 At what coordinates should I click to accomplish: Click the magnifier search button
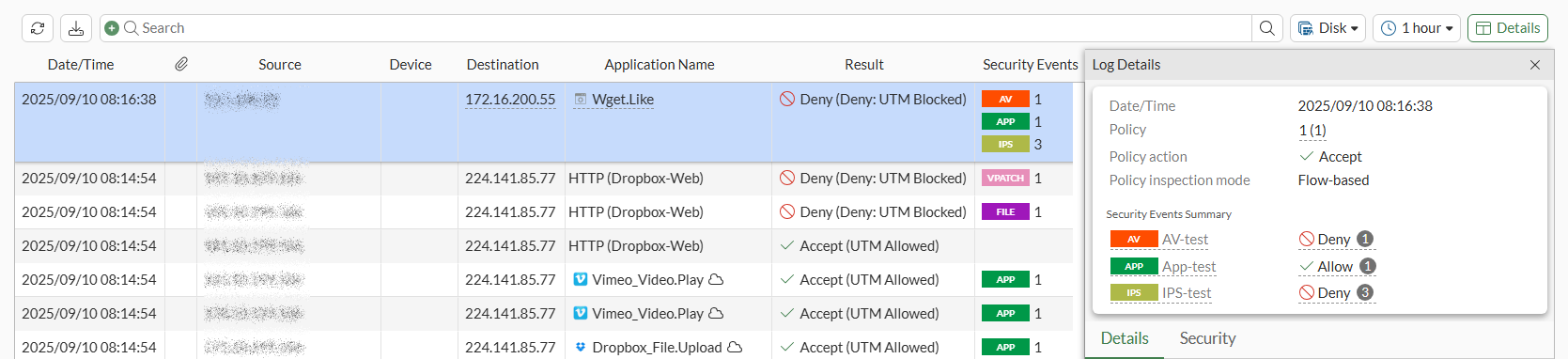(1267, 28)
